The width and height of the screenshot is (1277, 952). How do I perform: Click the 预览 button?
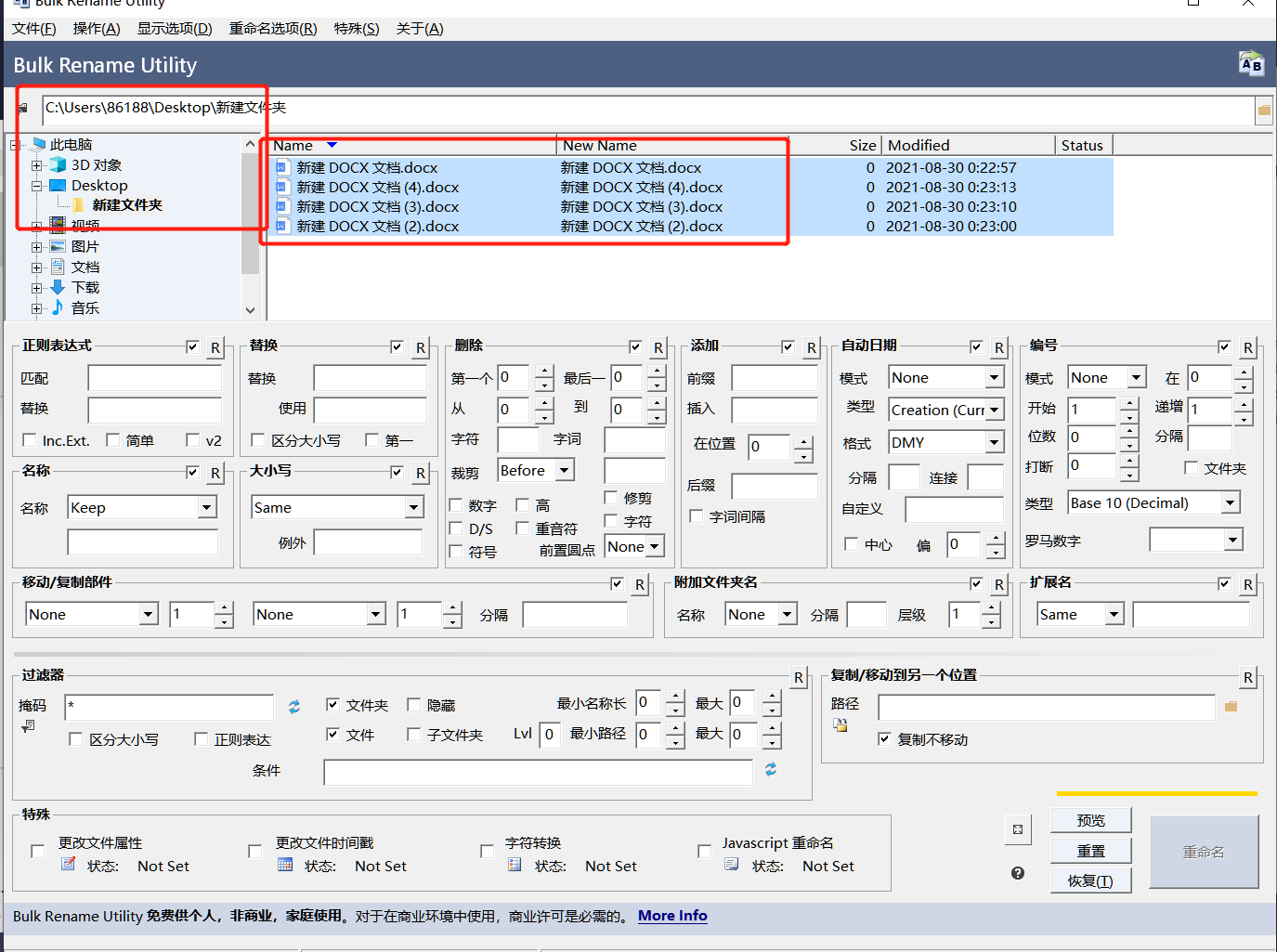tap(1091, 820)
